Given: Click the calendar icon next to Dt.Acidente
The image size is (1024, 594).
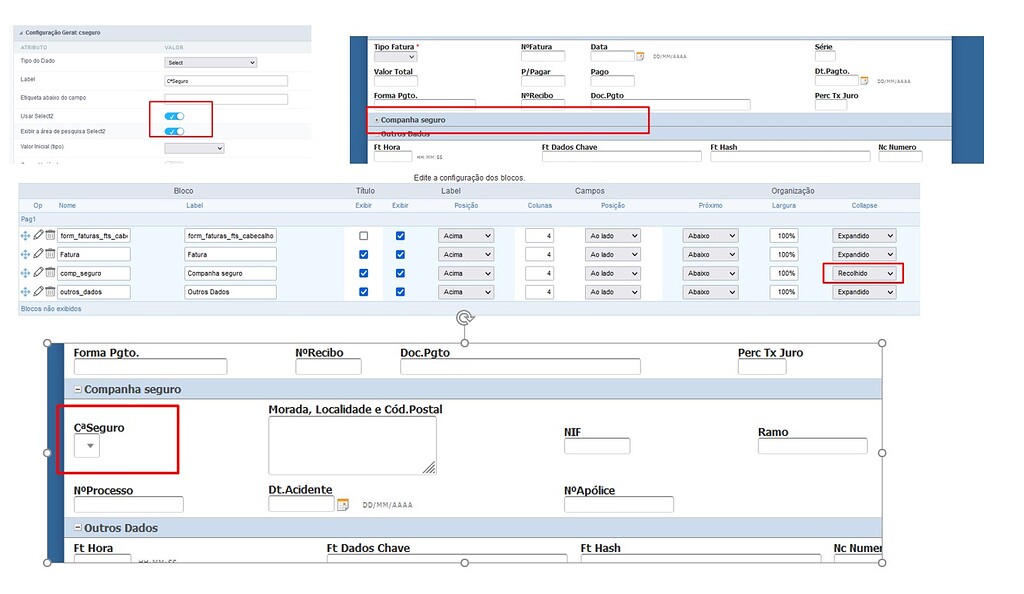Looking at the screenshot, I should pos(341,505).
